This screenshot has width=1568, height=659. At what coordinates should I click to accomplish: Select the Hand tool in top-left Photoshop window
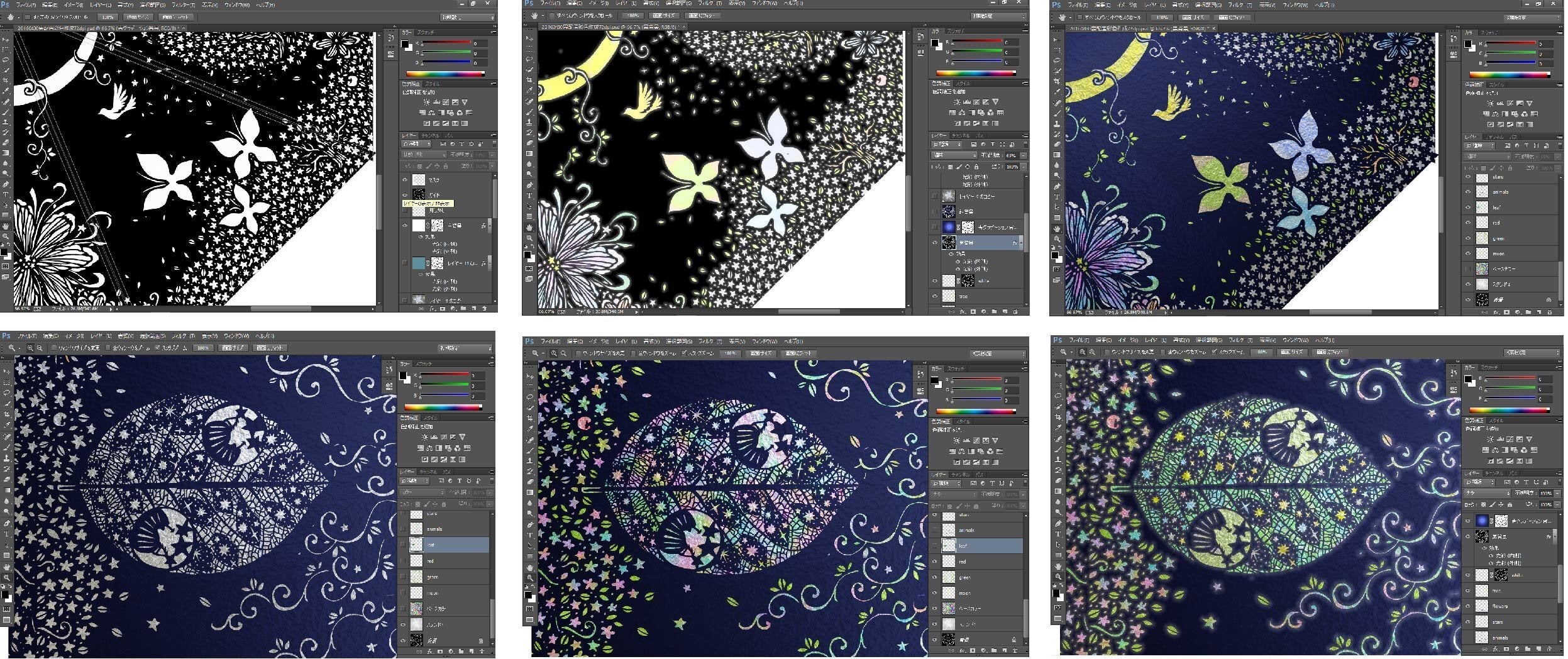(6, 226)
